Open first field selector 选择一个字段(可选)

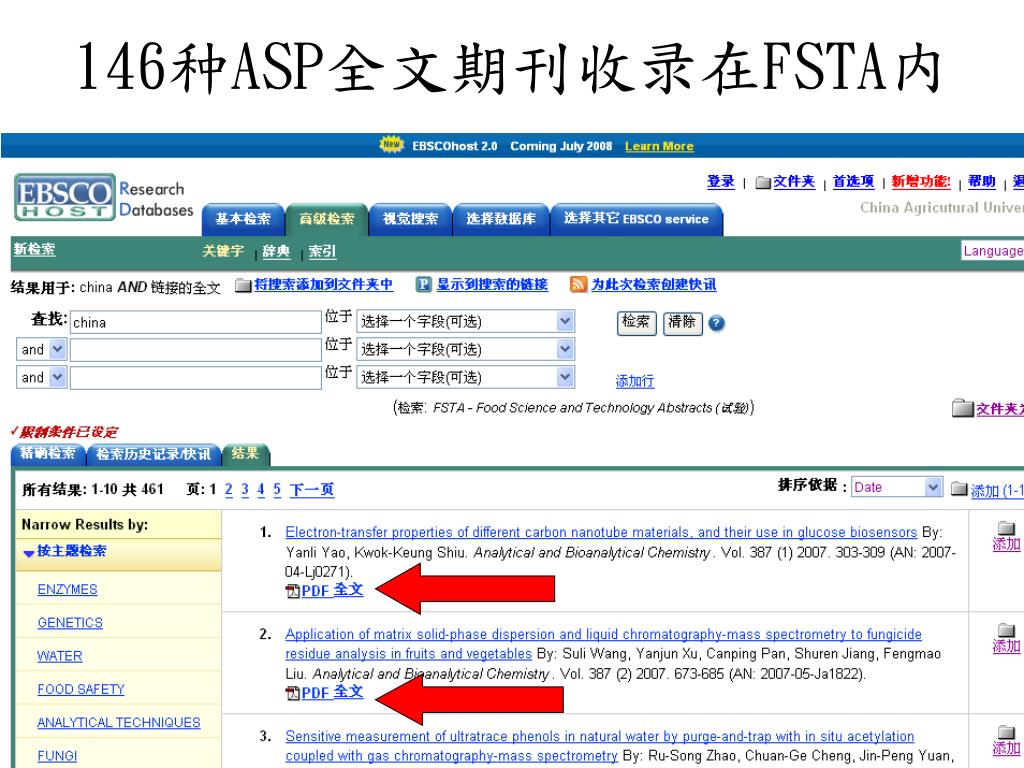(466, 321)
